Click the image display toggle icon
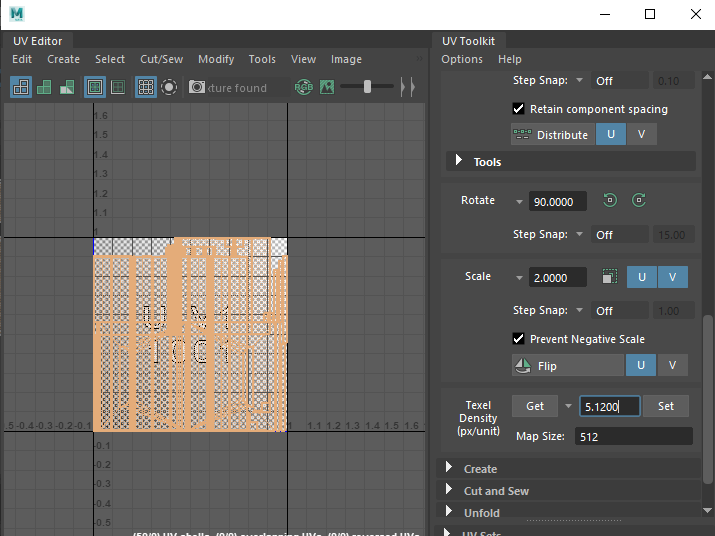 [x=326, y=87]
